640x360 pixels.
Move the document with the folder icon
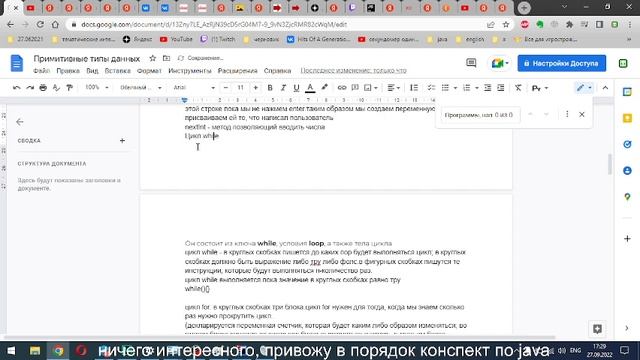tap(167, 58)
